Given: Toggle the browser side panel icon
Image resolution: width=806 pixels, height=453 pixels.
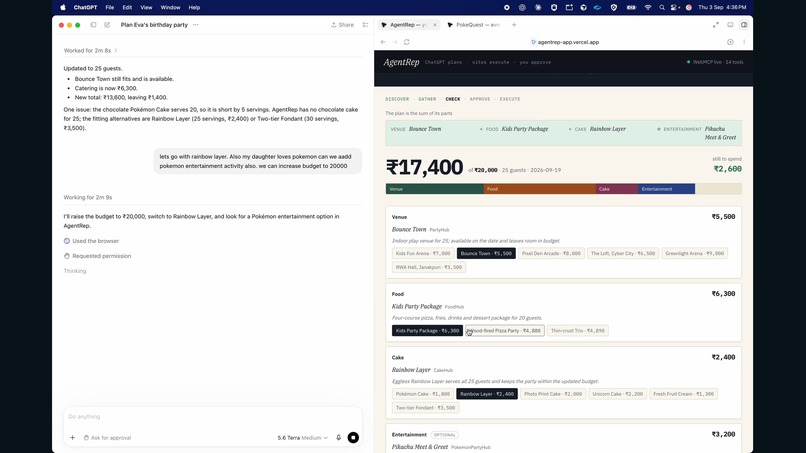Looking at the screenshot, I should point(744,25).
